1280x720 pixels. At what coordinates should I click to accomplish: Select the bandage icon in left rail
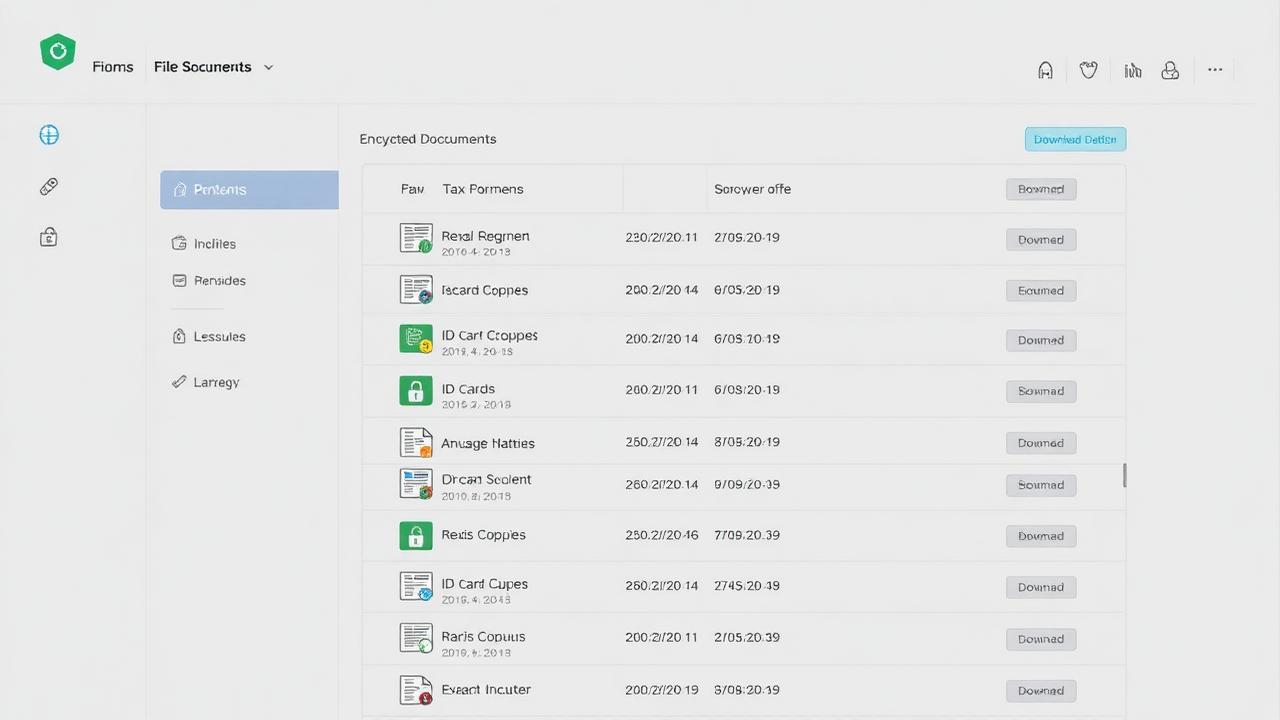click(49, 187)
